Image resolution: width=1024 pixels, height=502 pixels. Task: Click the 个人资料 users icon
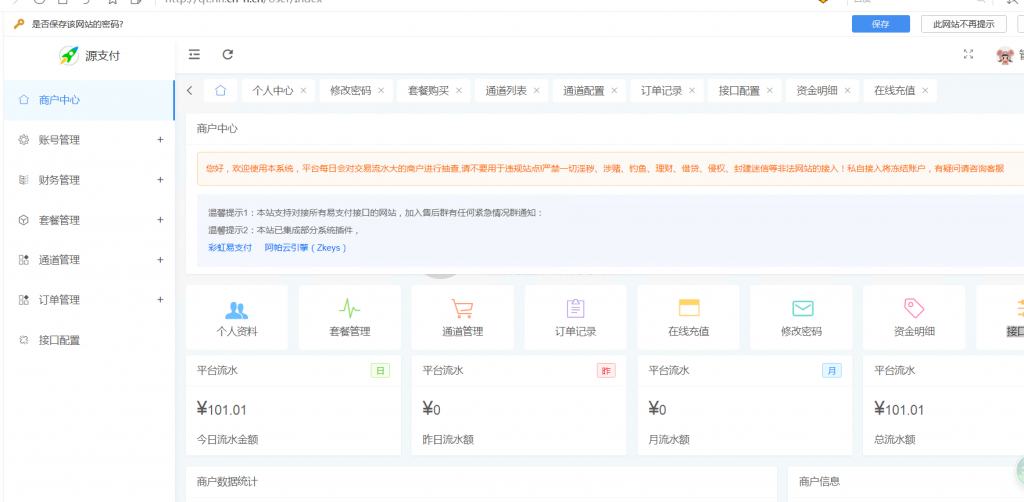point(237,309)
